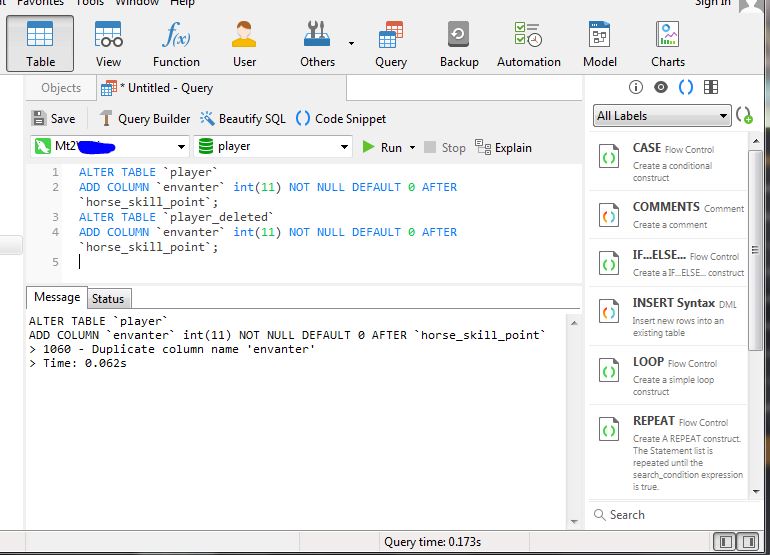This screenshot has height=555, width=770.
Task: Open the Mt2 connection dropdown
Action: 110,146
